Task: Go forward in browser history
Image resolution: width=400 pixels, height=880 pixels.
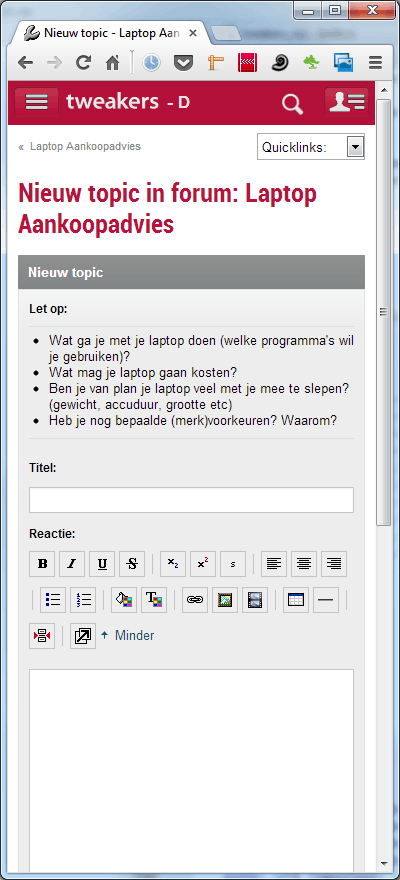Action: [x=54, y=63]
